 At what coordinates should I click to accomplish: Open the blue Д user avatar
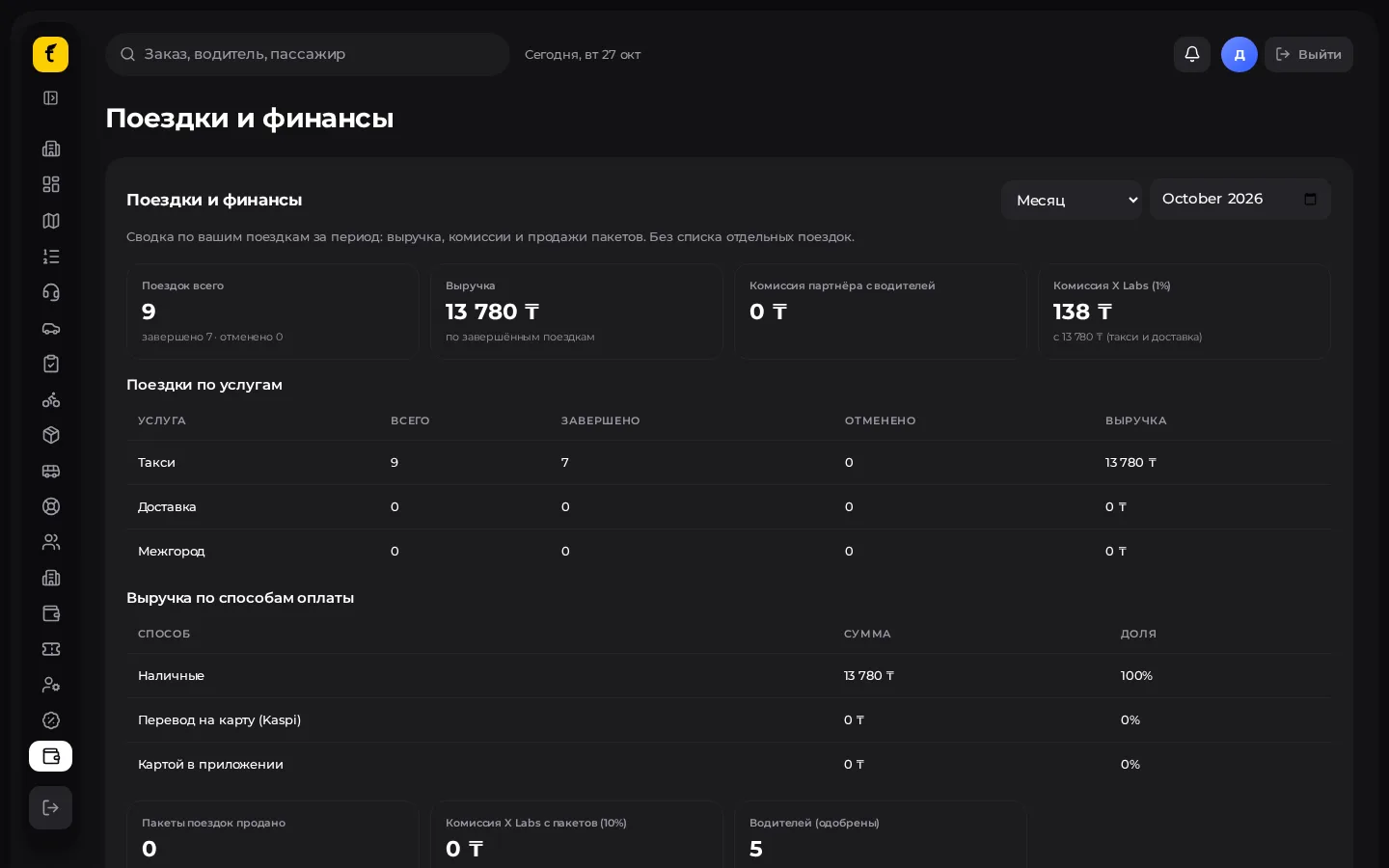point(1239,55)
